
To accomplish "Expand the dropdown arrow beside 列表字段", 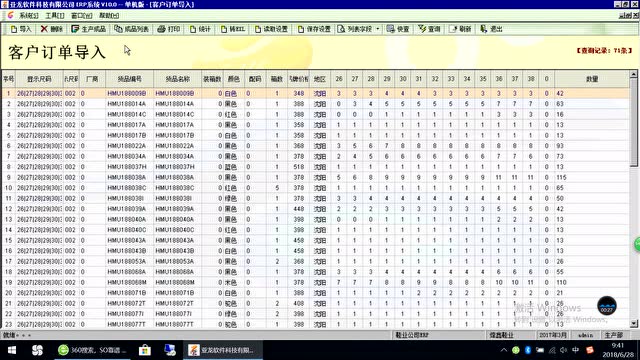I will point(378,29).
